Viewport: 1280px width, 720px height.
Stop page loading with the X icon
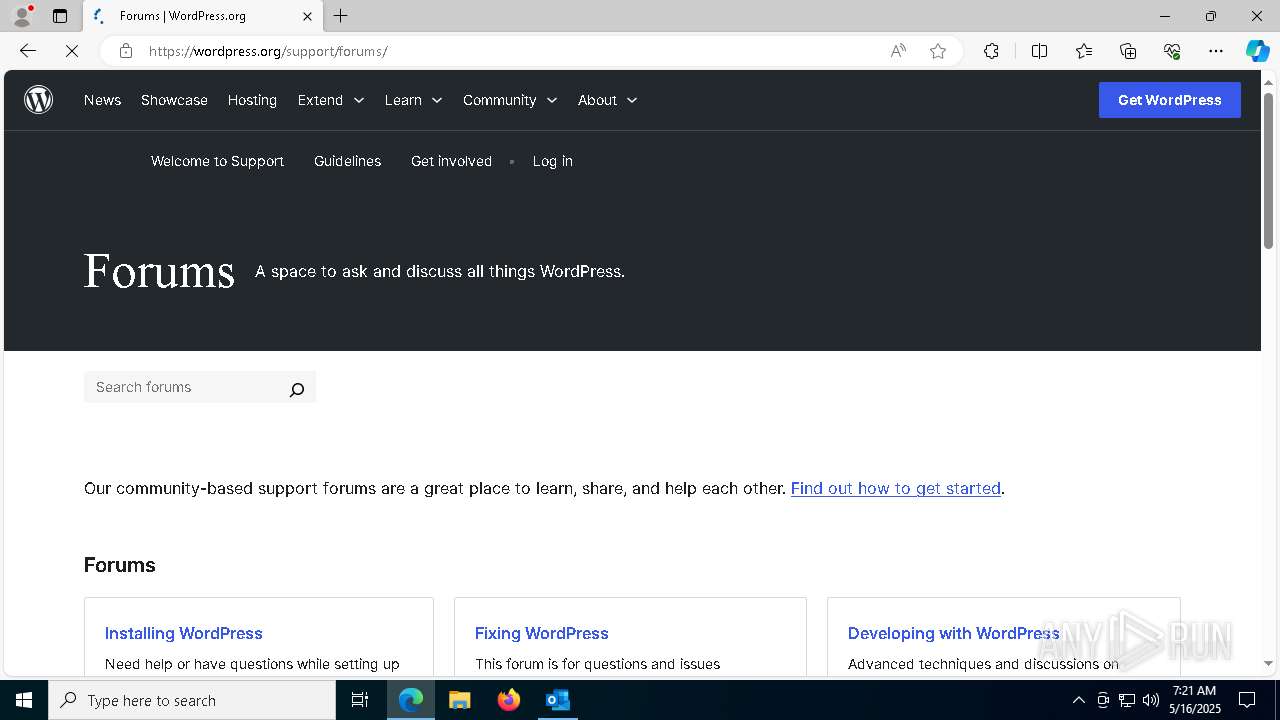pyautogui.click(x=72, y=51)
